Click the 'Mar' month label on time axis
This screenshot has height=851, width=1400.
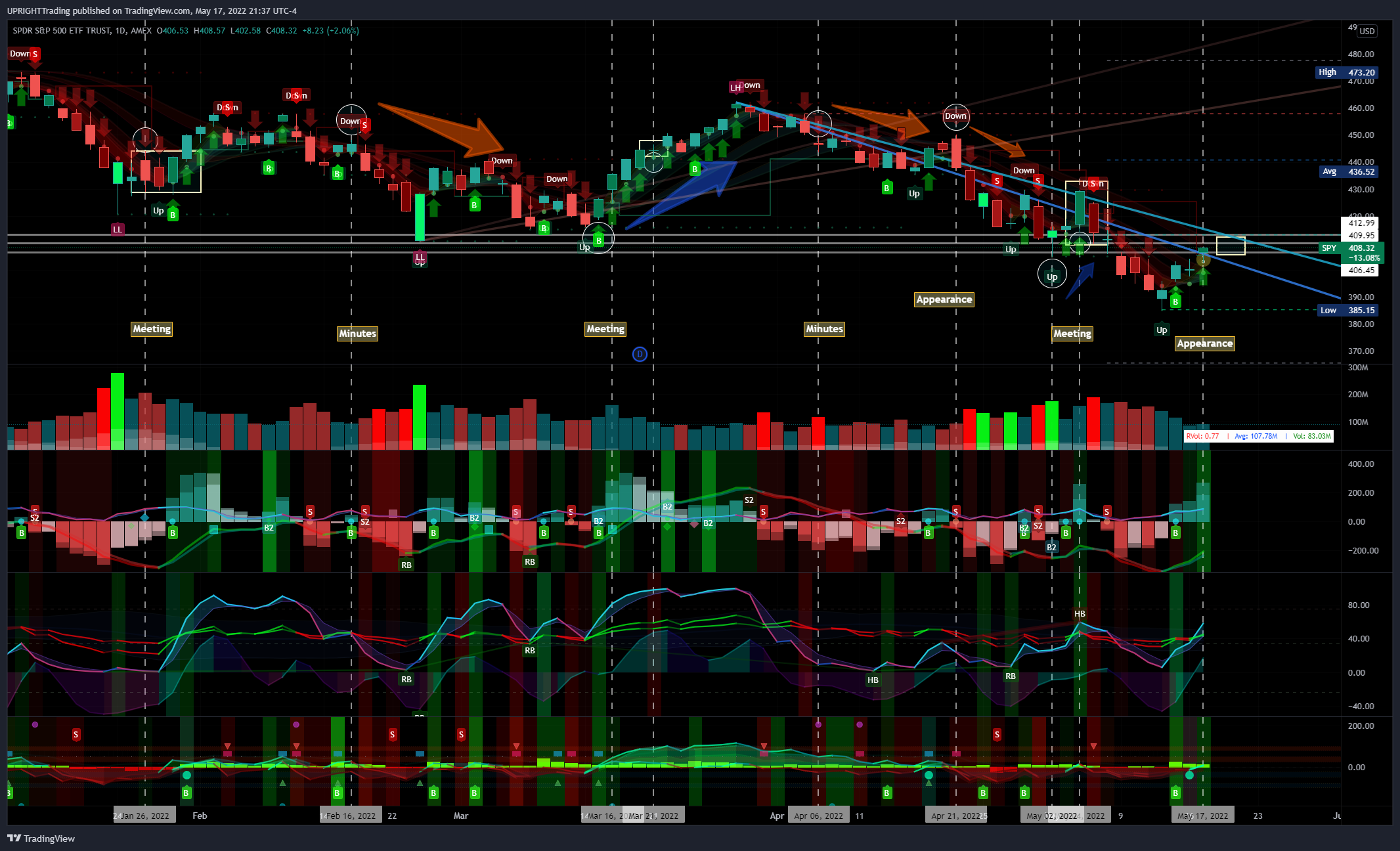[x=461, y=816]
